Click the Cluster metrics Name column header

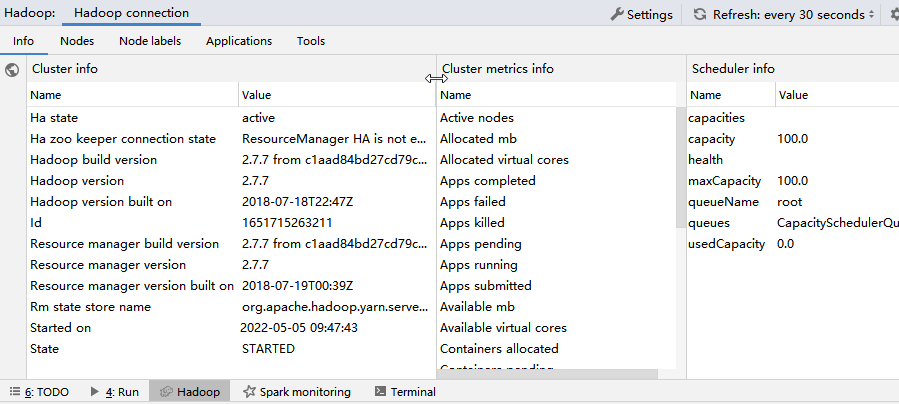tap(557, 95)
